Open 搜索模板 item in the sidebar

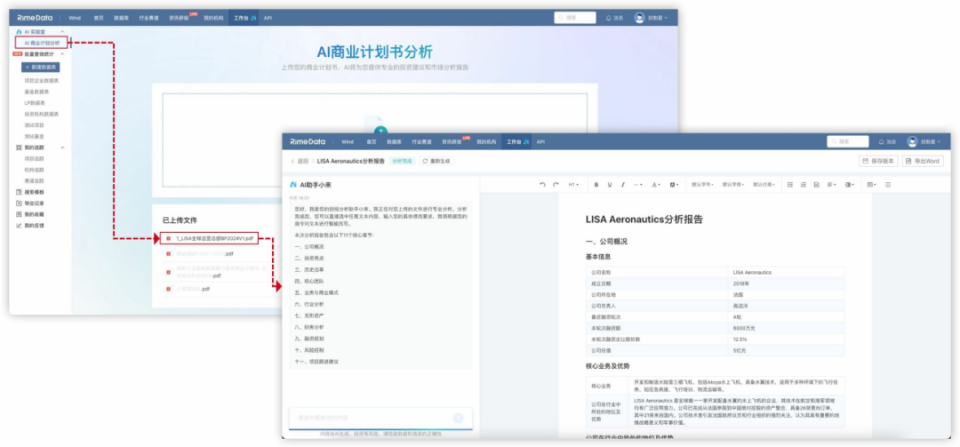(30, 192)
